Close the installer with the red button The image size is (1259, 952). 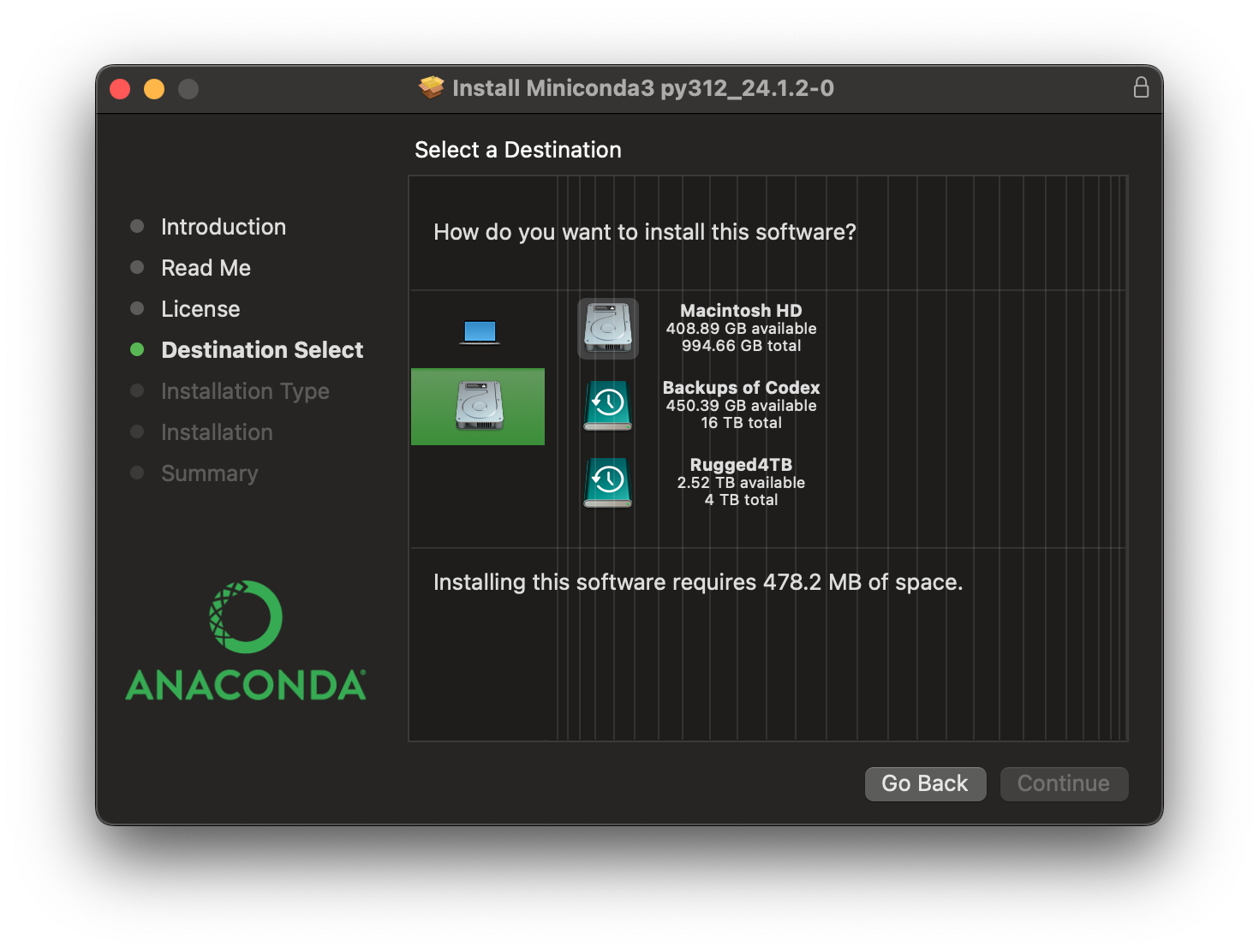click(x=120, y=89)
